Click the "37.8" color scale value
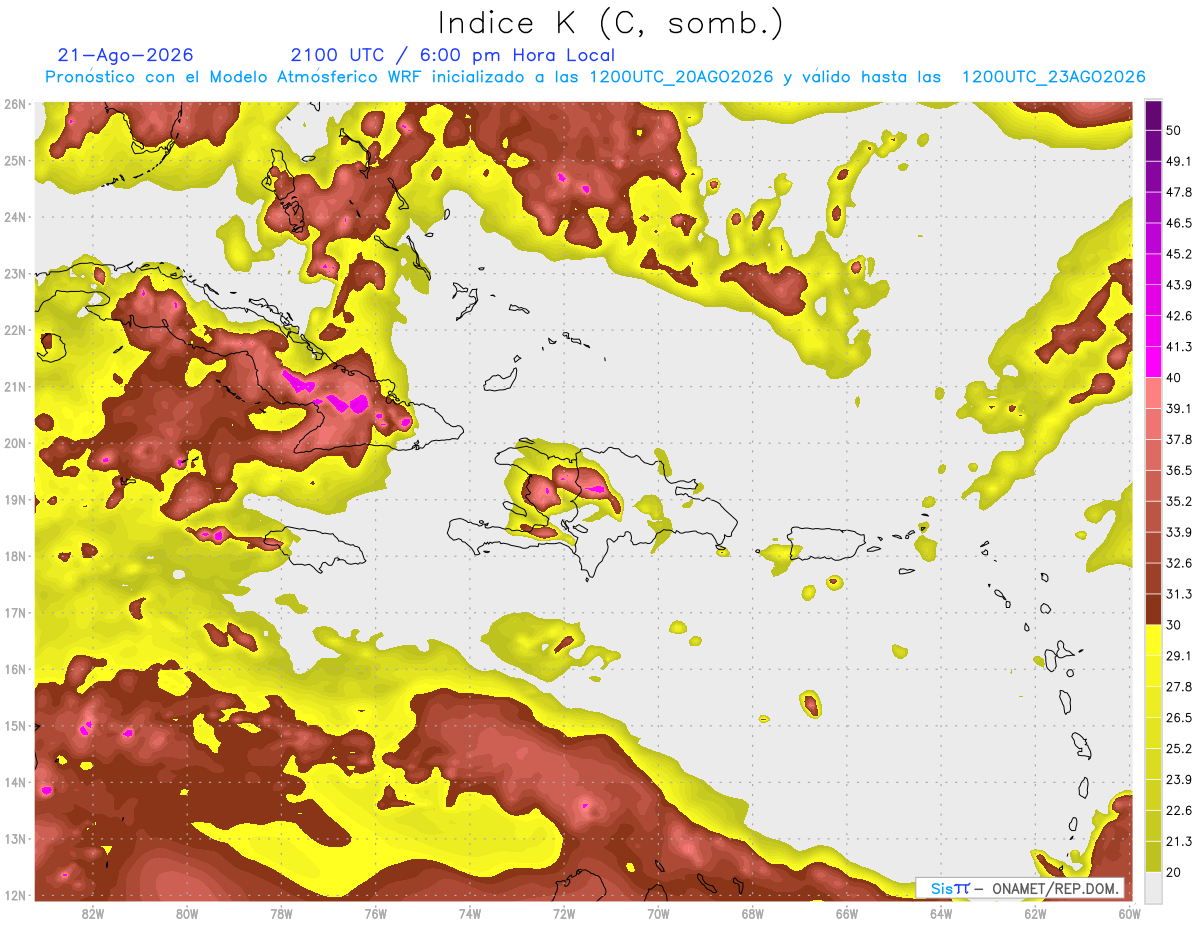The width and height of the screenshot is (1200, 927). tap(1179, 439)
